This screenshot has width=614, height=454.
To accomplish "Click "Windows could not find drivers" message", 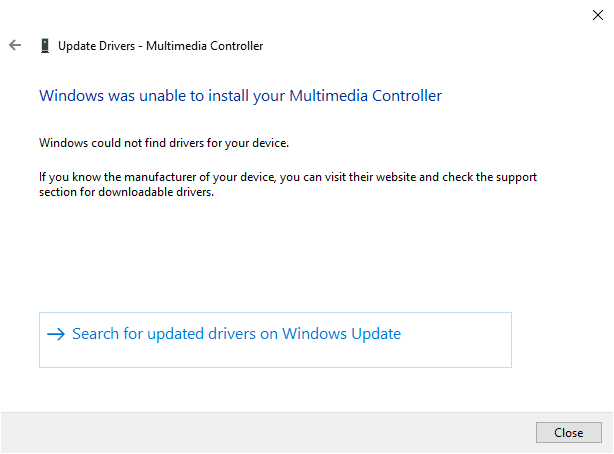I will point(164,143).
